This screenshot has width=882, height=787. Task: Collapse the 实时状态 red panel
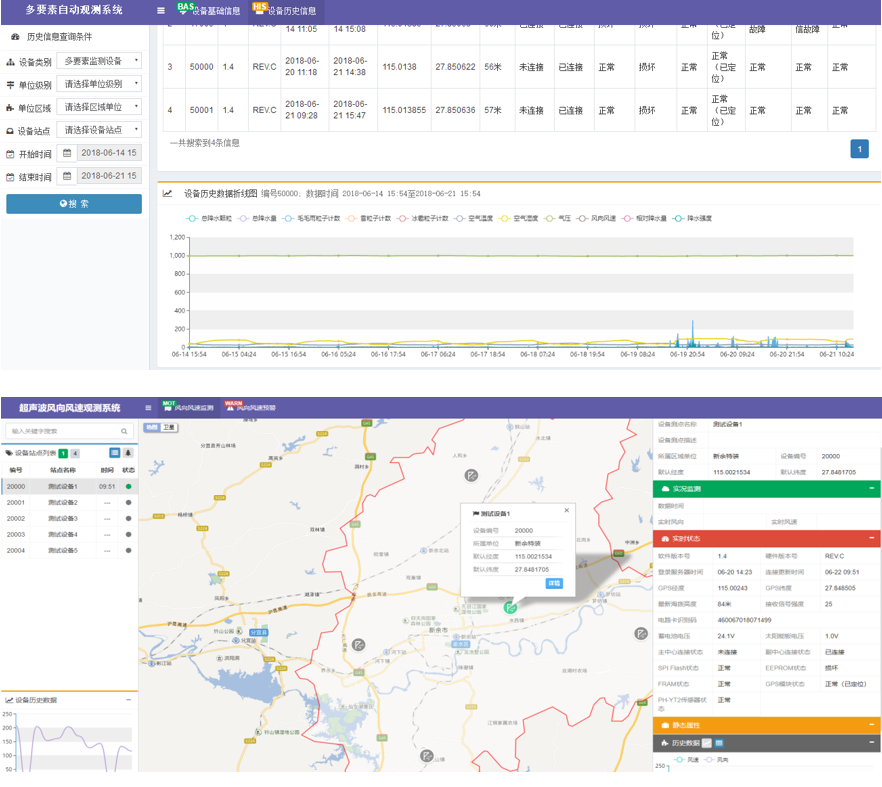click(x=872, y=538)
